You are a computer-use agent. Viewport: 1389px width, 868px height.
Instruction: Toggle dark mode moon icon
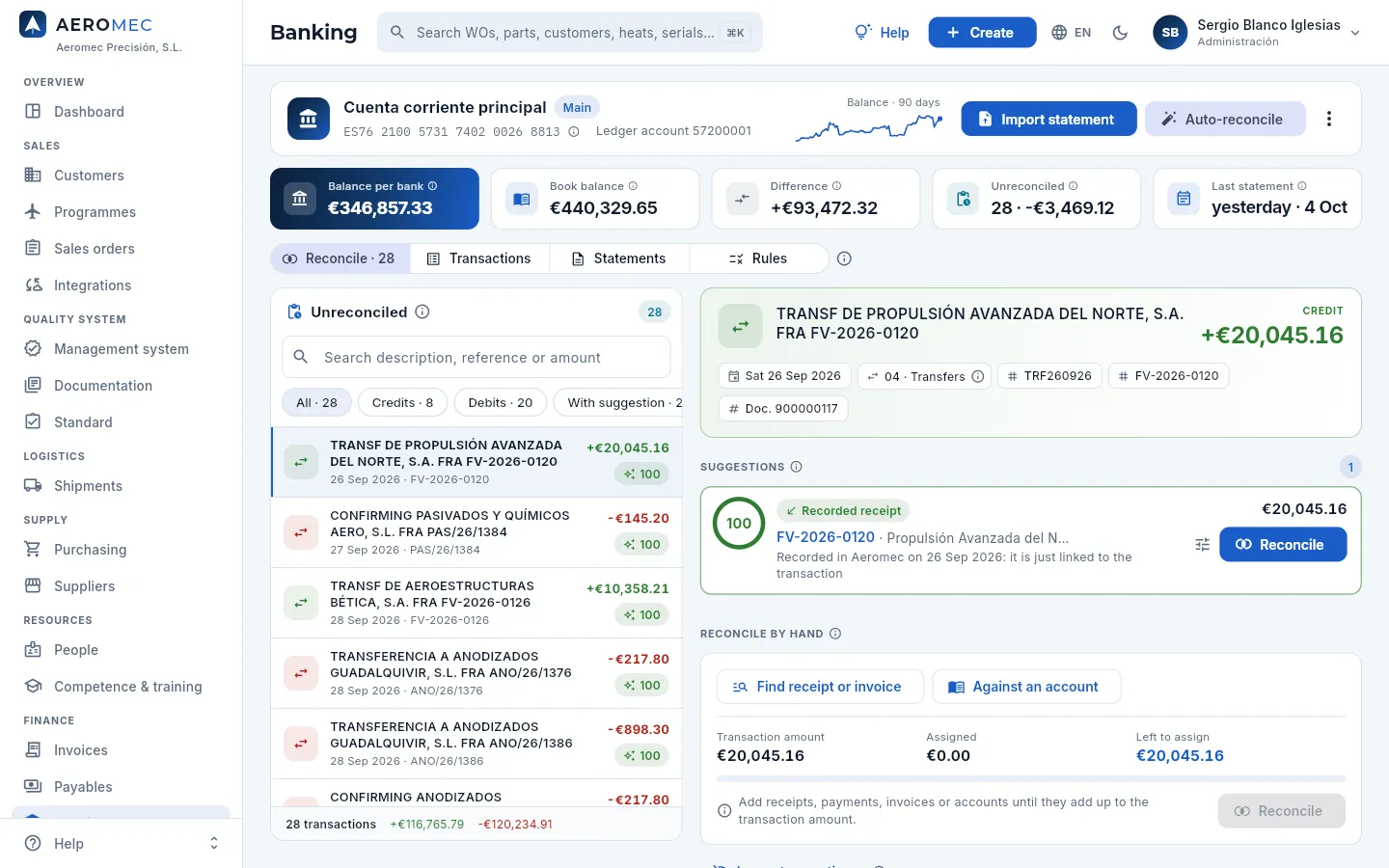click(1120, 33)
